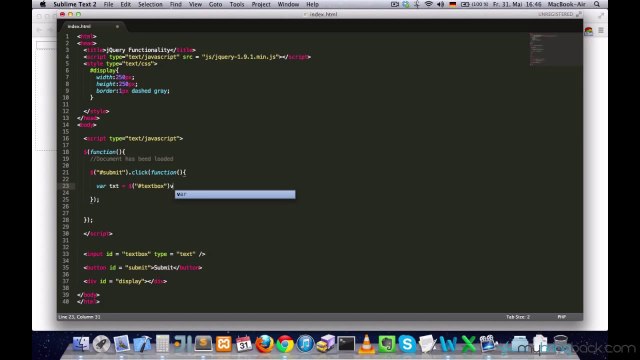The image size is (640, 360).
Task: Open iTunes from the dock
Action: [x=305, y=344]
